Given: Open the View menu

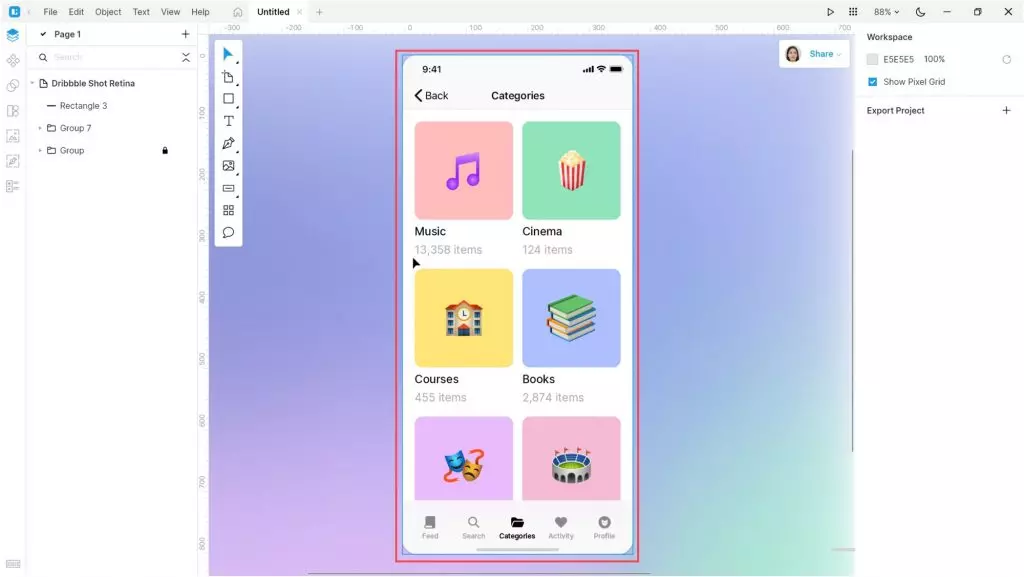Looking at the screenshot, I should (x=170, y=12).
